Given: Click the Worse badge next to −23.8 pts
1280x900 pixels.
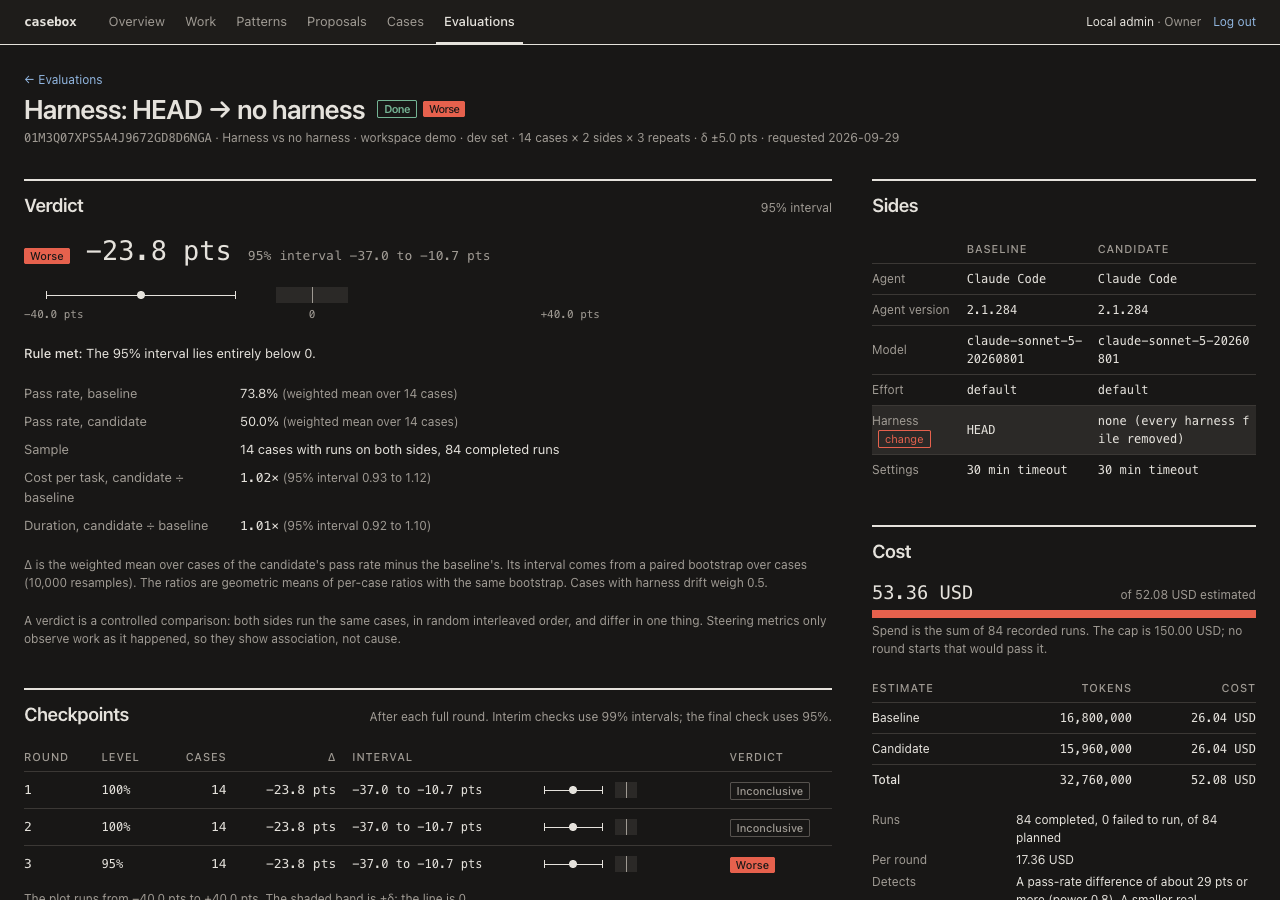Looking at the screenshot, I should pos(47,256).
